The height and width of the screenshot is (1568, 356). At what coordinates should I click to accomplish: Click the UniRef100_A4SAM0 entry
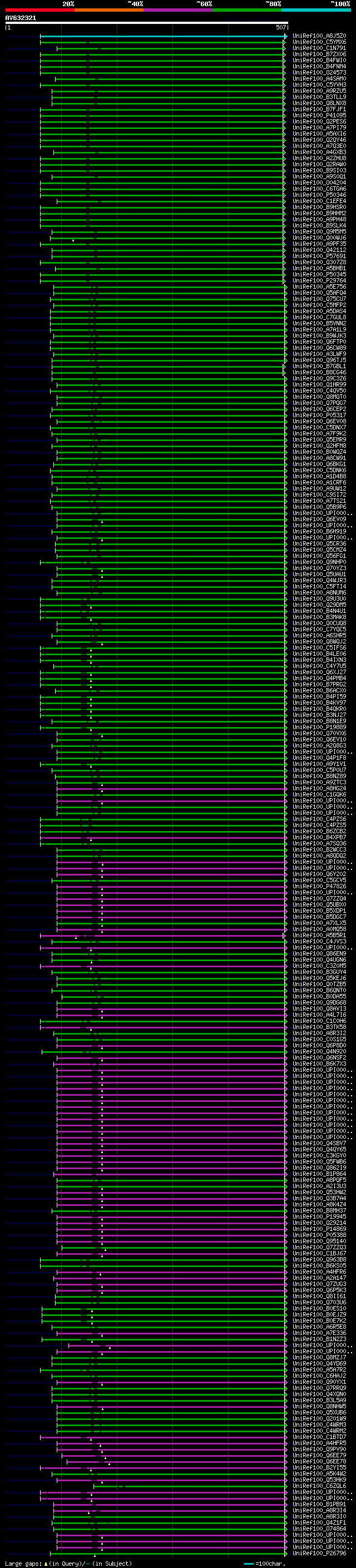pos(319,78)
